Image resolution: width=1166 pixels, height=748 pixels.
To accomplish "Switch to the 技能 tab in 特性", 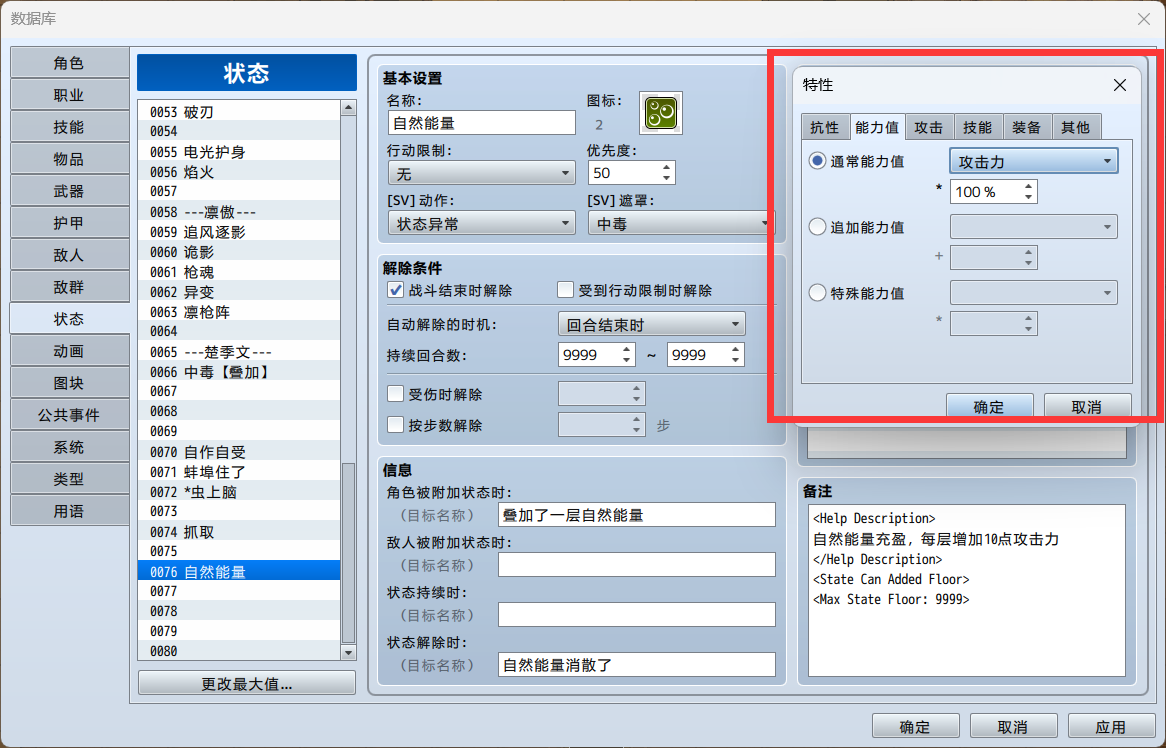I will pos(978,128).
